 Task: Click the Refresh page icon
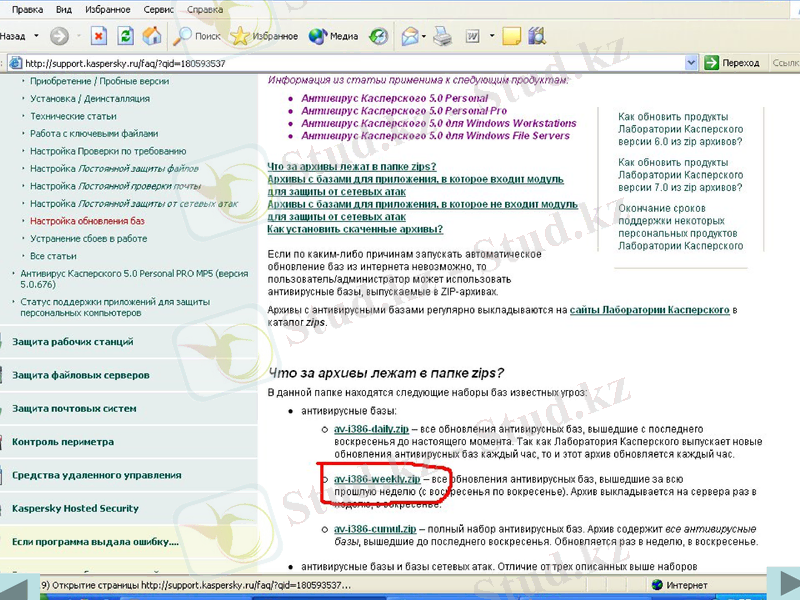[126, 36]
